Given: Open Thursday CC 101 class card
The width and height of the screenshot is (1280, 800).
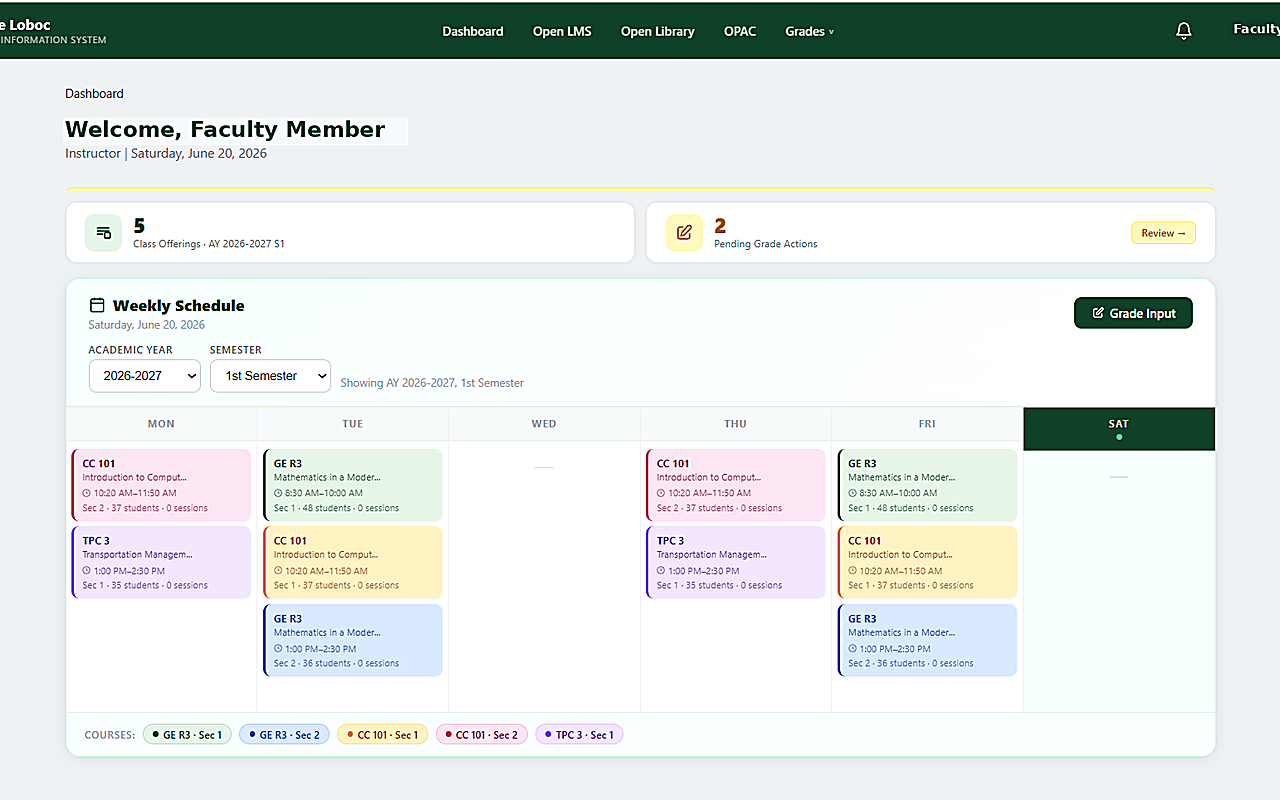Looking at the screenshot, I should point(736,485).
